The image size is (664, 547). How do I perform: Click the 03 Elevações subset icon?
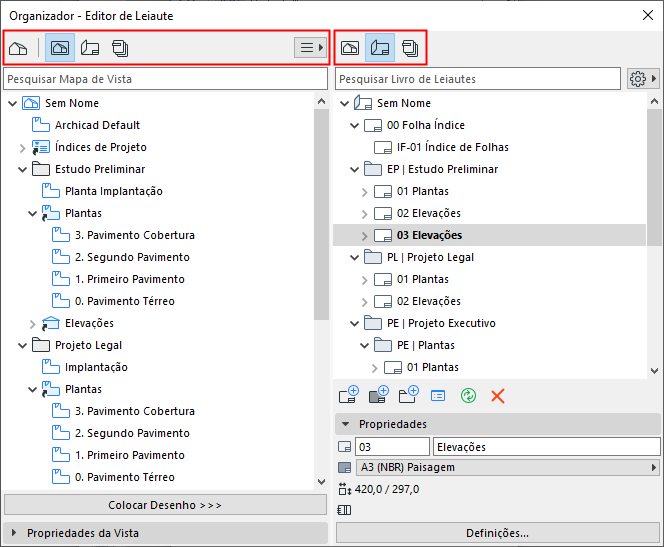[x=383, y=235]
